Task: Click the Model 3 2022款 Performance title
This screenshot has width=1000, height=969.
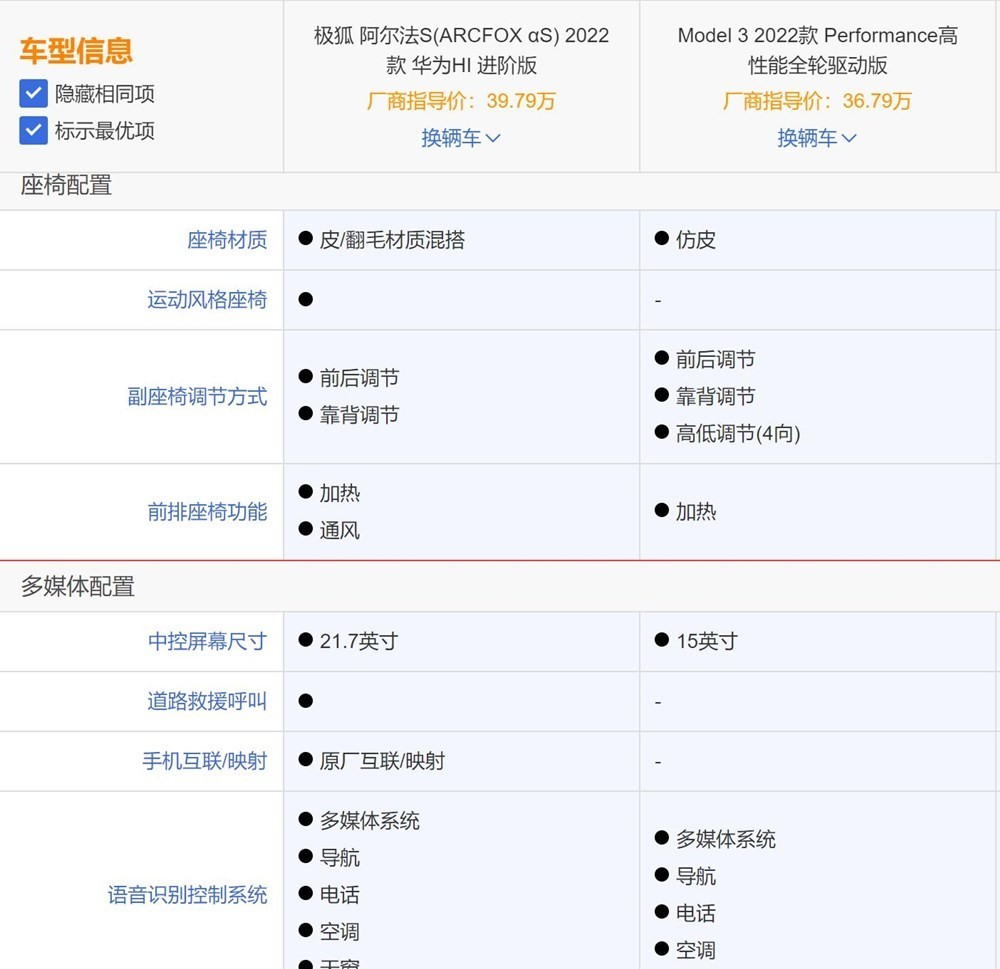Action: [x=818, y=50]
